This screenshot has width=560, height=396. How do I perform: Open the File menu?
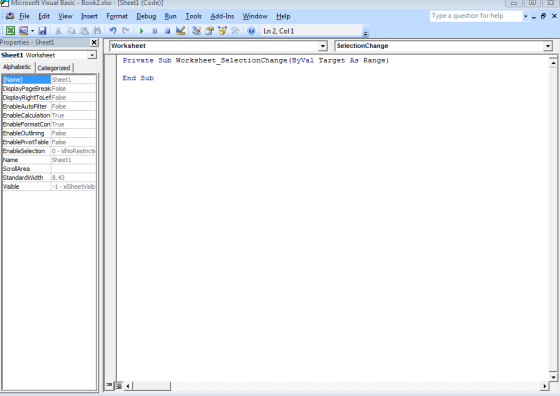pos(24,16)
